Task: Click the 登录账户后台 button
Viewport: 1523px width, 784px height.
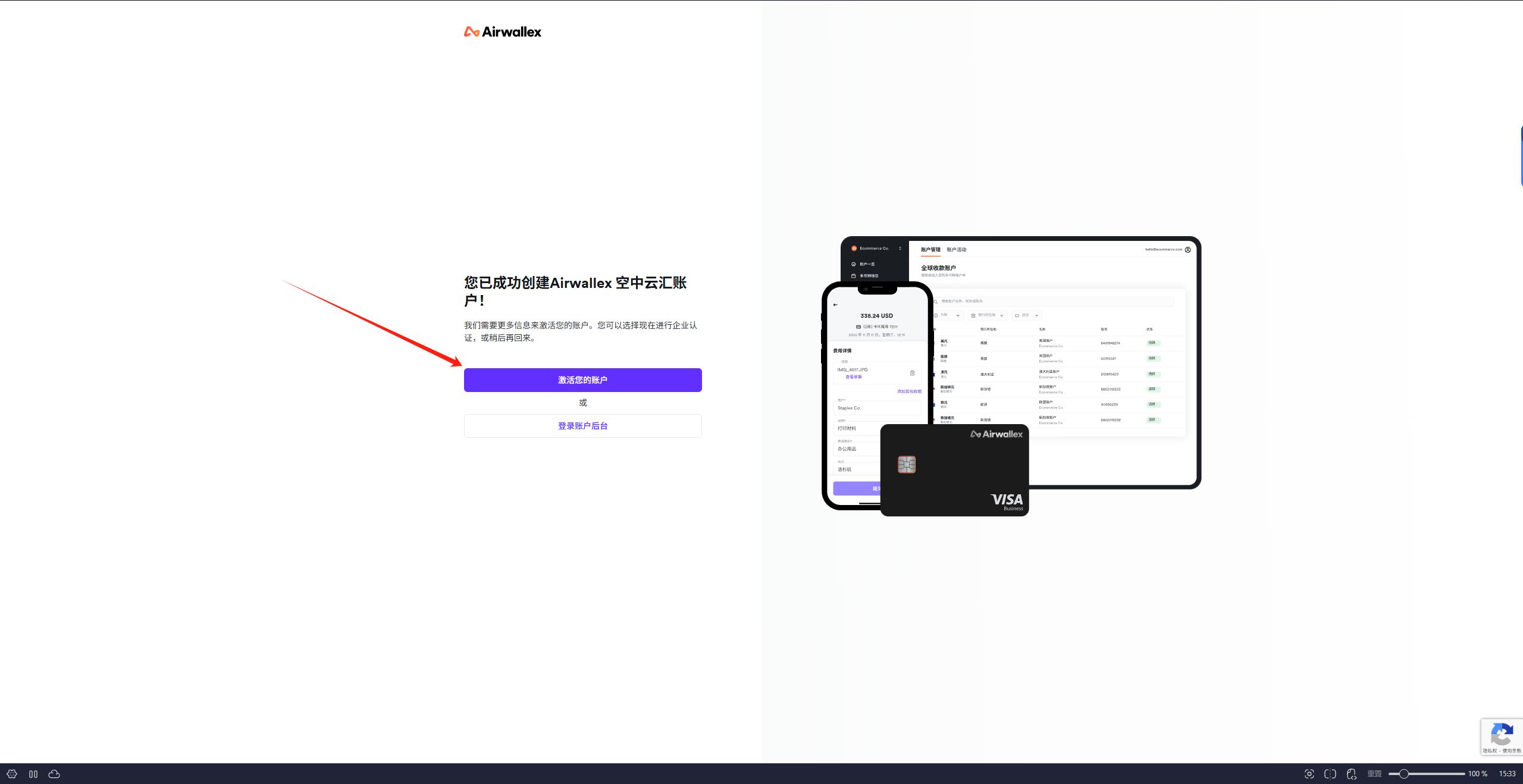Action: [582, 426]
